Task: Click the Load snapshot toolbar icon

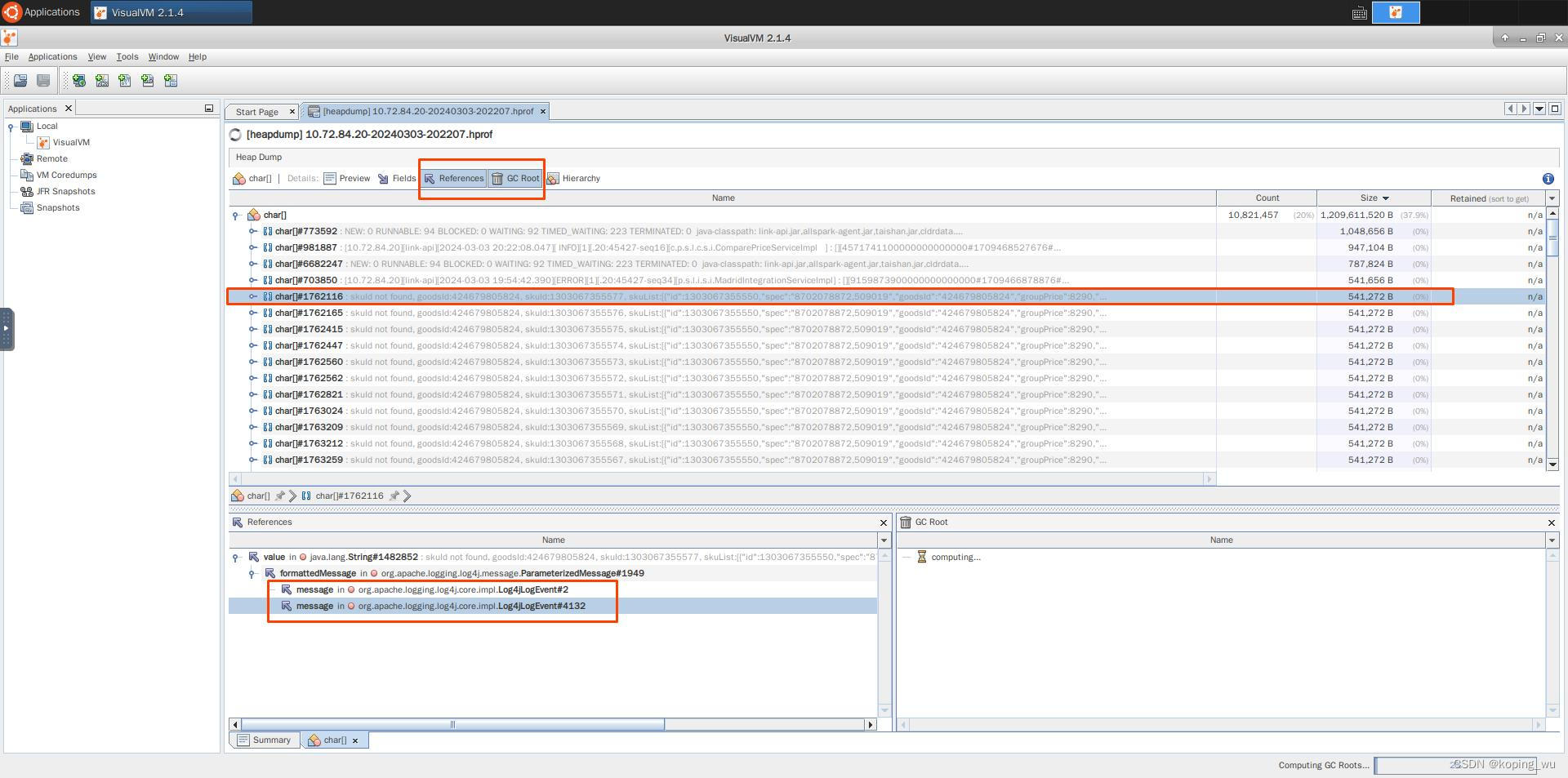Action: 20,80
